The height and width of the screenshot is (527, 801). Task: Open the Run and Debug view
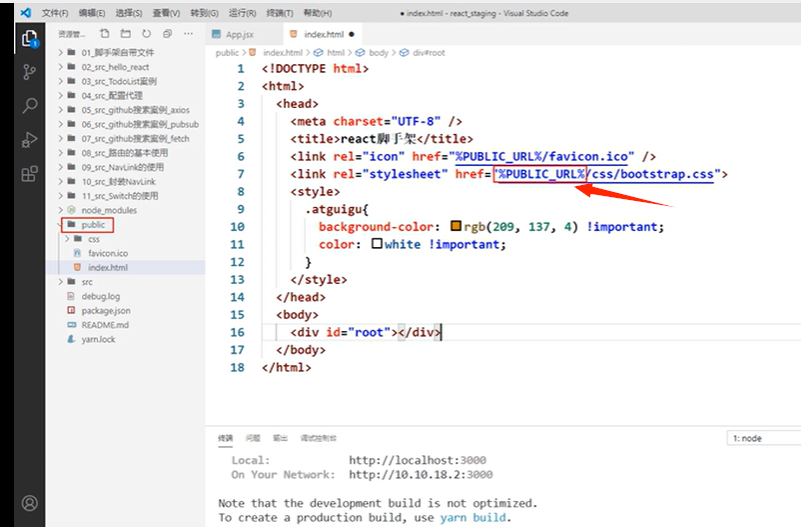30,139
